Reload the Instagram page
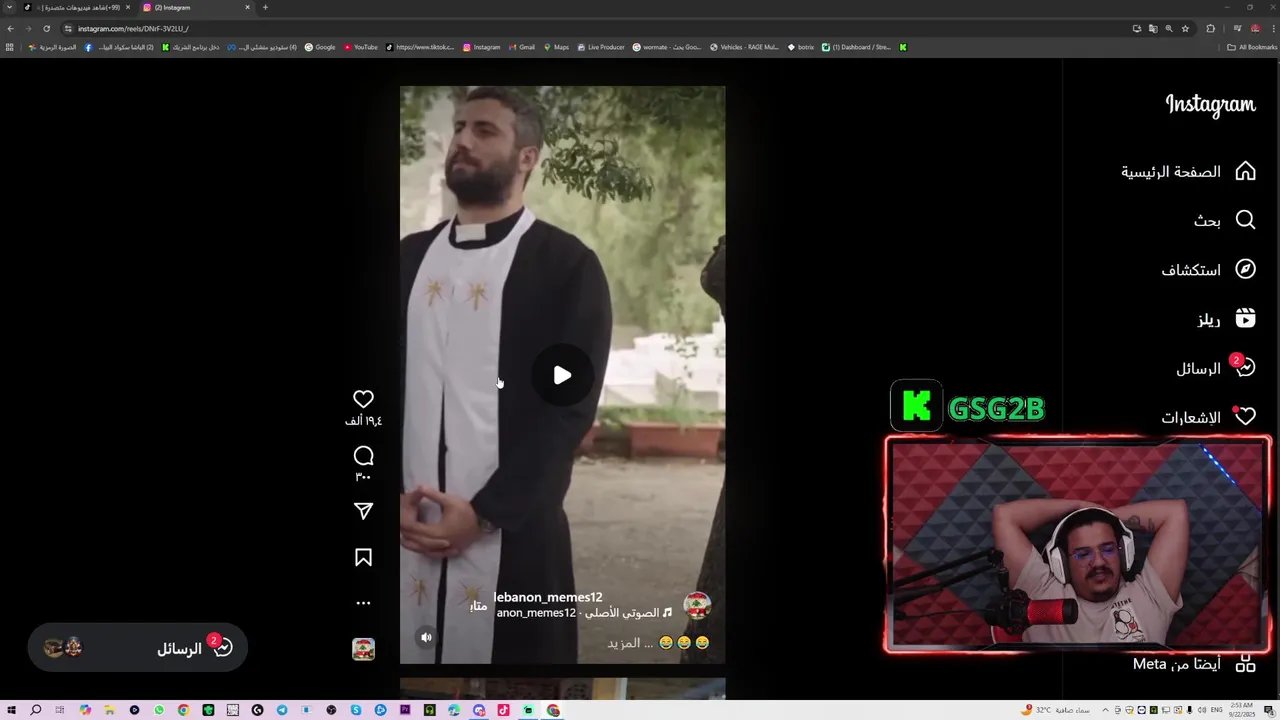The width and height of the screenshot is (1280, 720). (46, 28)
